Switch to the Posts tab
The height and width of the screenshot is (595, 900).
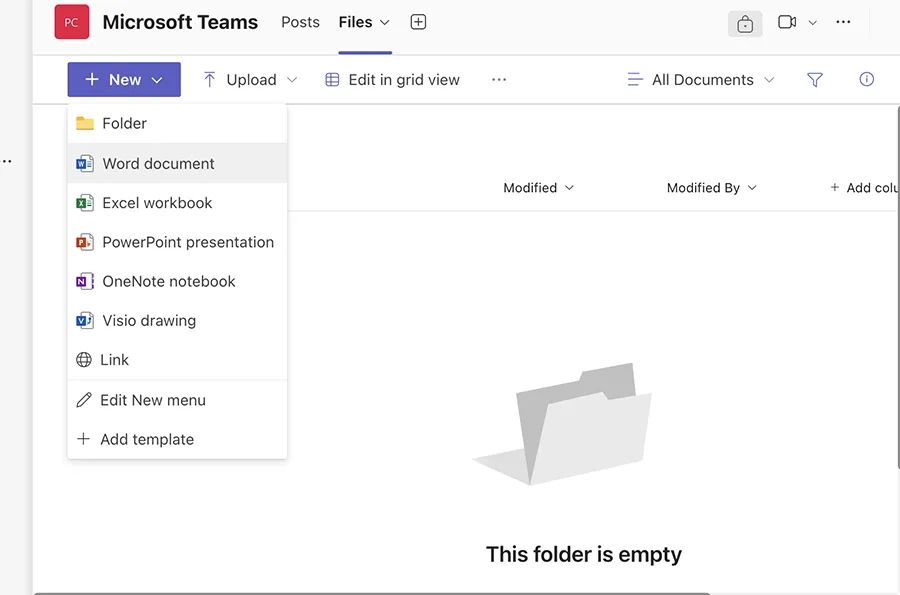coord(300,22)
